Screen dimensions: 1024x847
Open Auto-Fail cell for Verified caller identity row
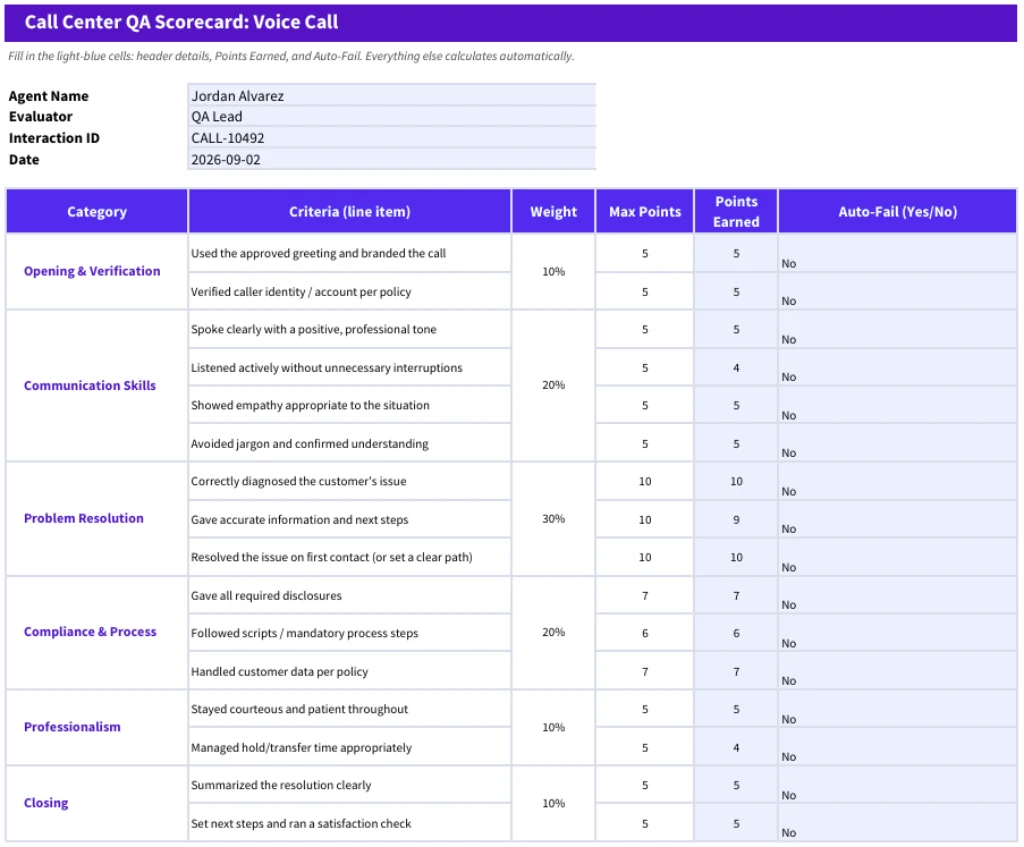[x=897, y=291]
